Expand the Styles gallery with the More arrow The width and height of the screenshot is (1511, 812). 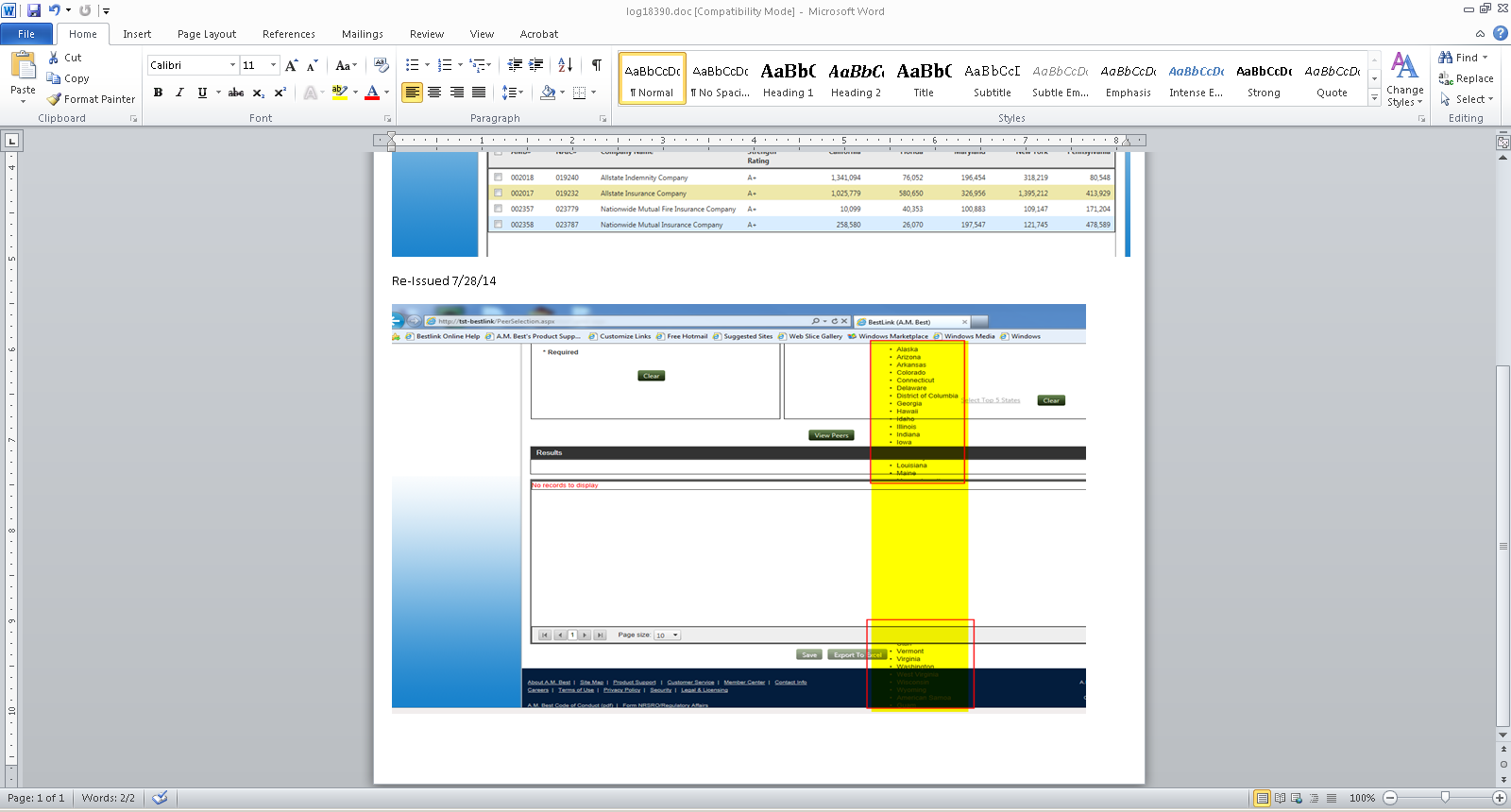[1375, 98]
